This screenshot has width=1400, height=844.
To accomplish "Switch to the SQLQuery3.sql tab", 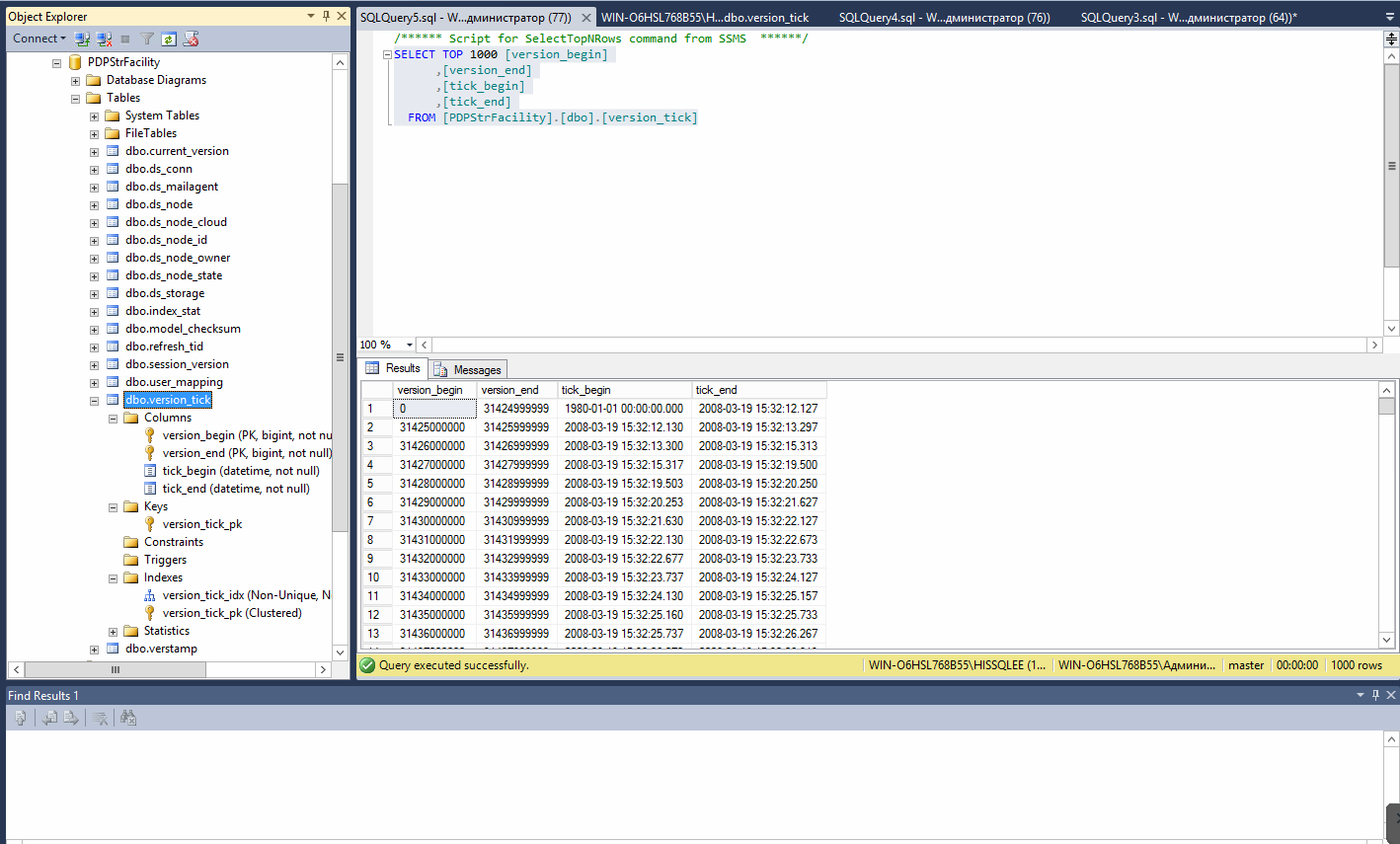I will click(x=1189, y=18).
